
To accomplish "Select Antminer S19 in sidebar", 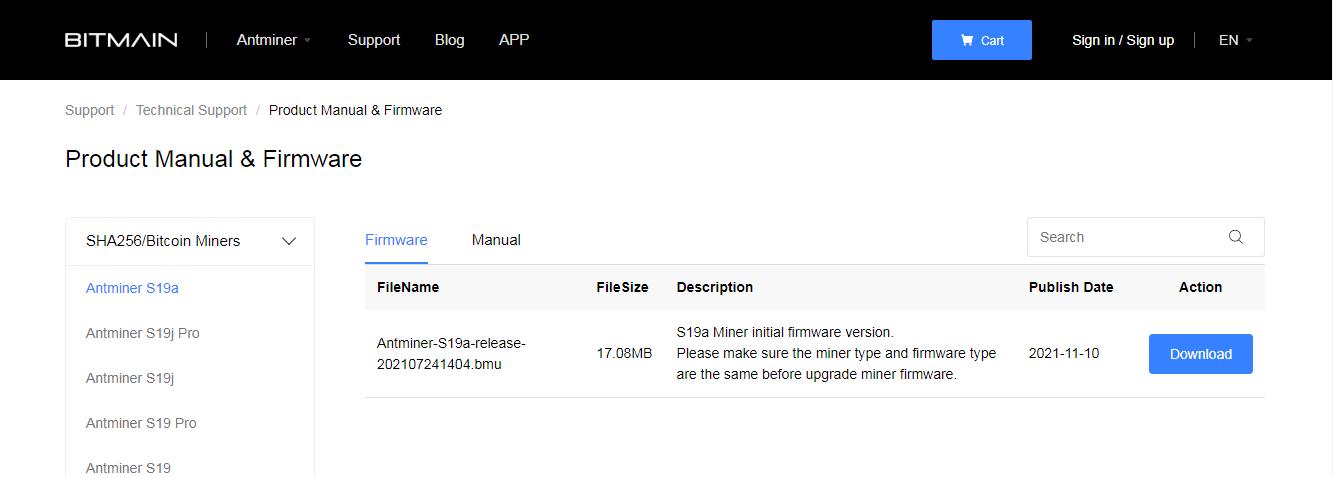I will pos(128,468).
